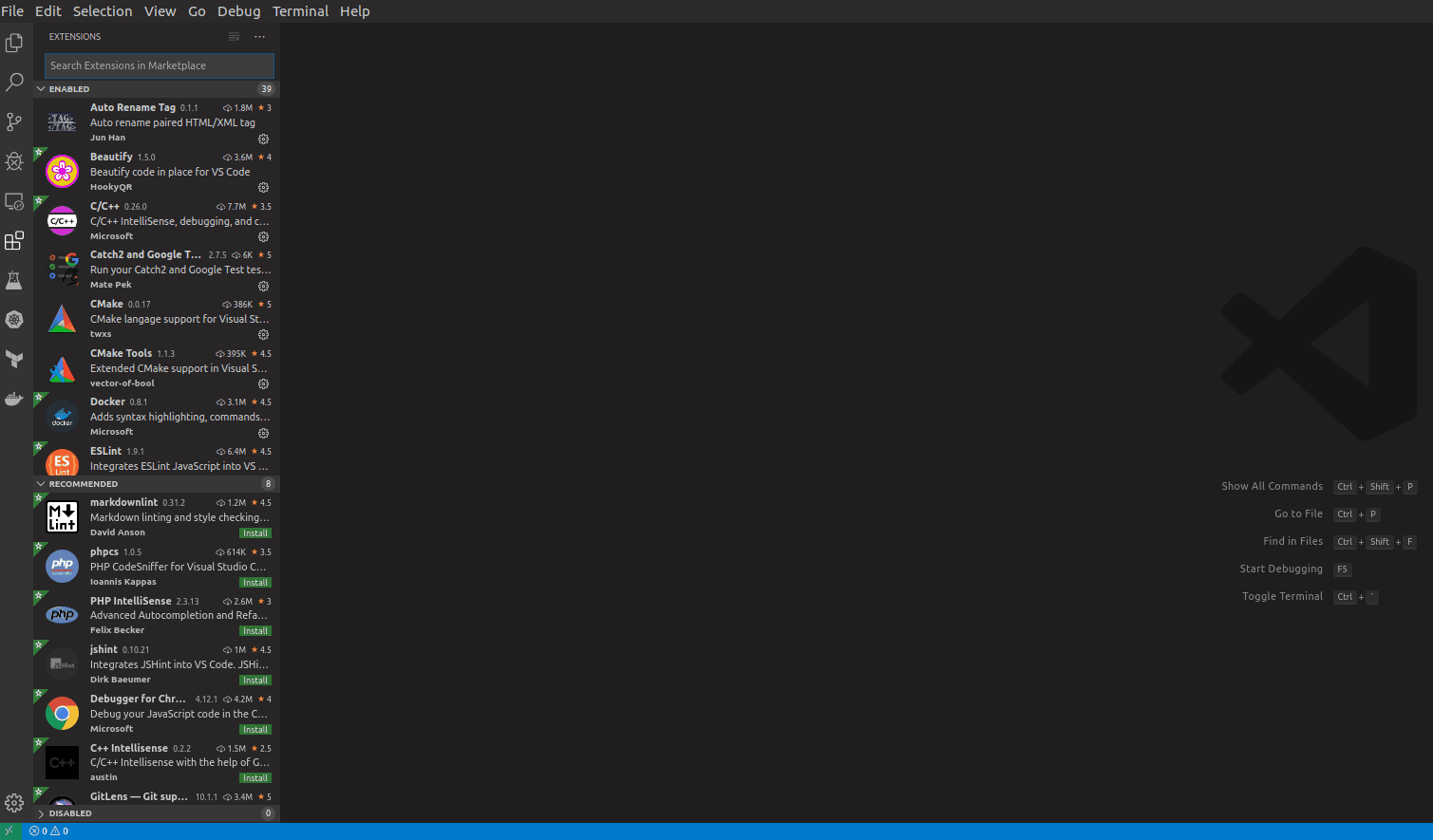Open the Test flask view icon

(x=14, y=280)
